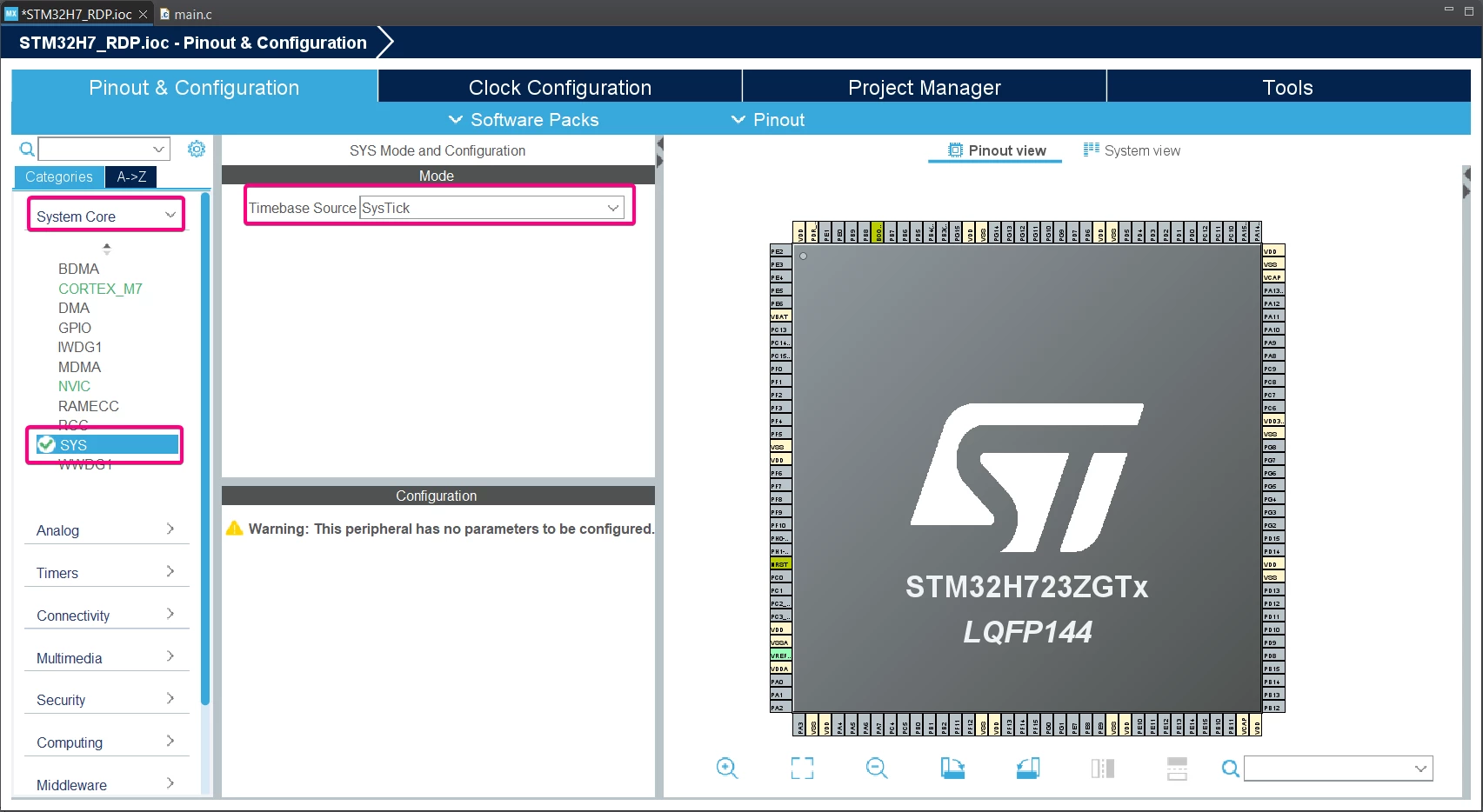The height and width of the screenshot is (812, 1483).
Task: Open the Pinout menu
Action: [768, 119]
